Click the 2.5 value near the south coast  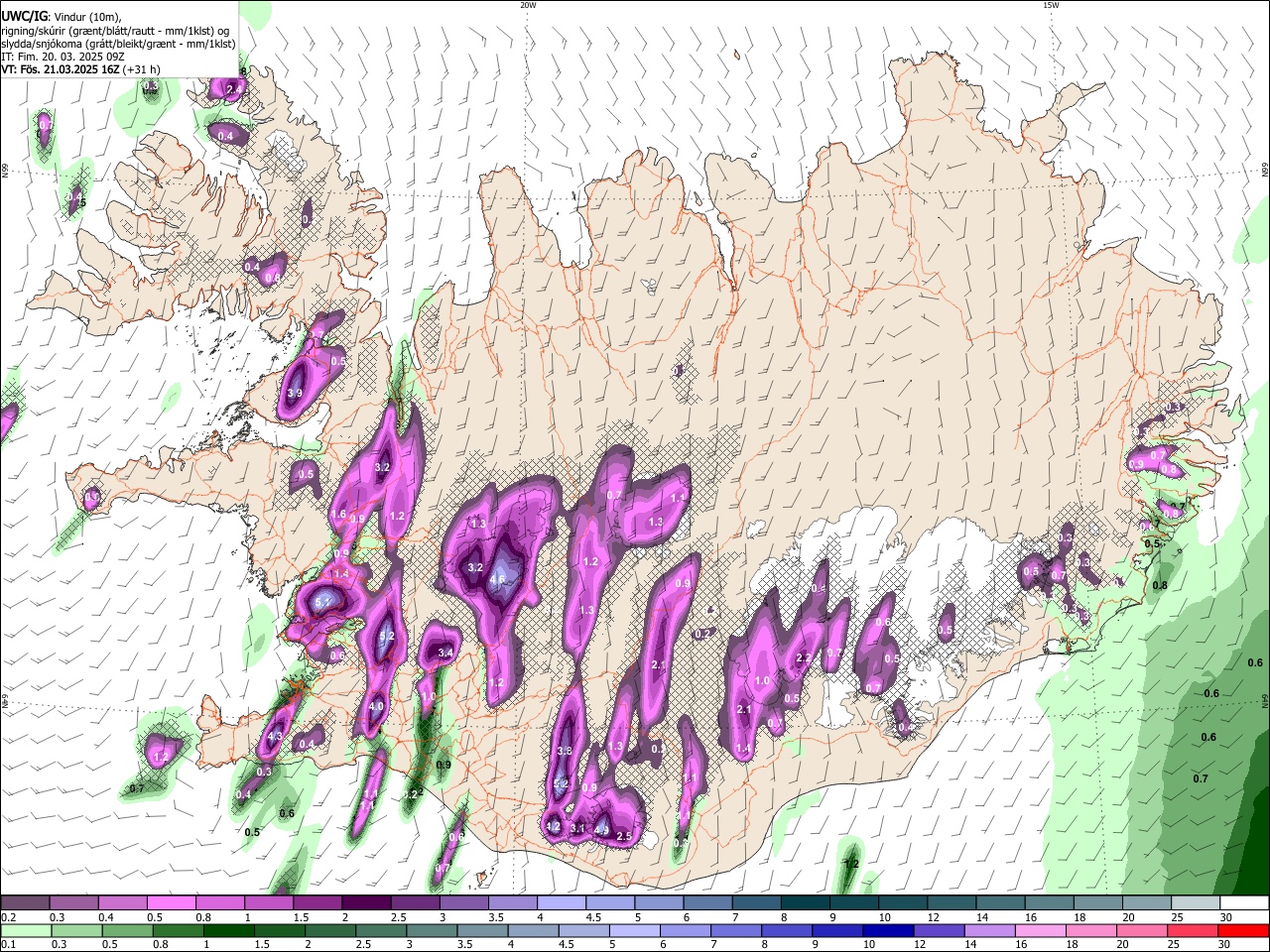tap(624, 837)
